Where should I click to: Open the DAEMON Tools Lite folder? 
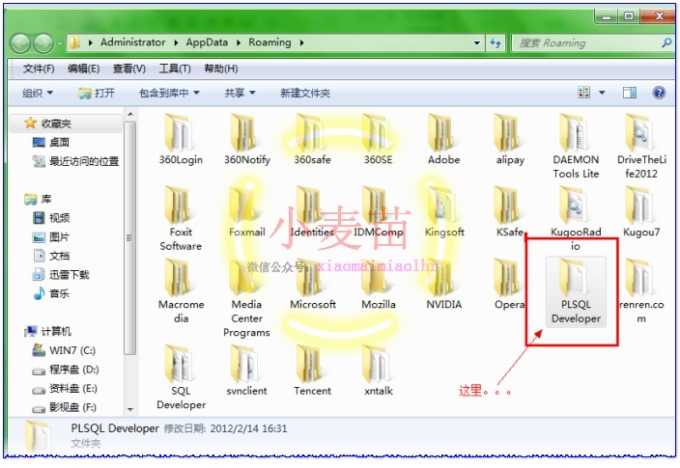tap(575, 147)
